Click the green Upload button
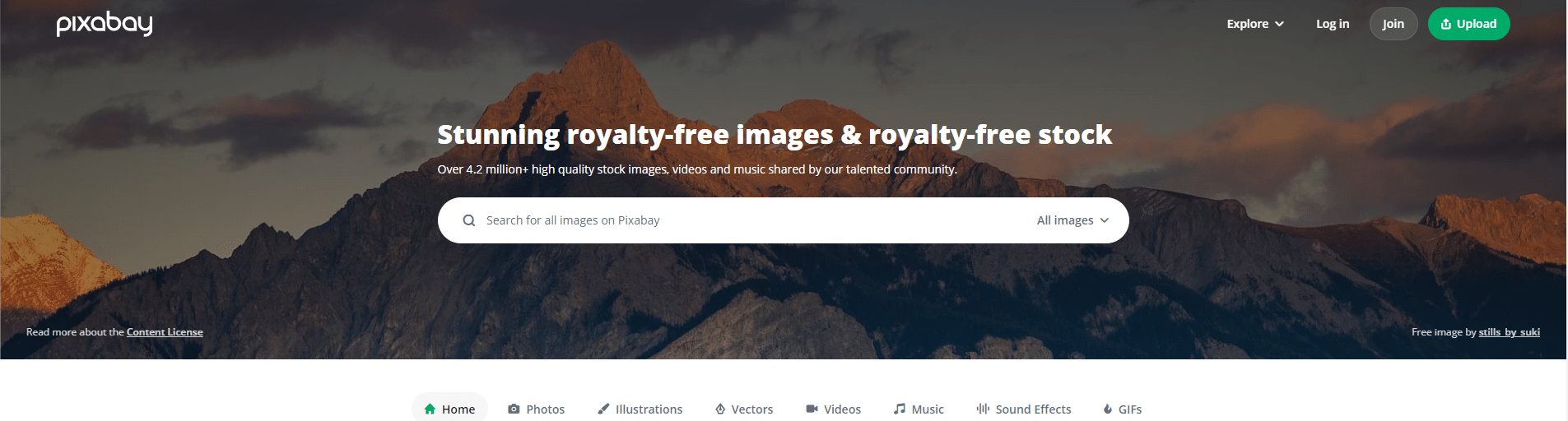The image size is (1568, 421). [1469, 24]
